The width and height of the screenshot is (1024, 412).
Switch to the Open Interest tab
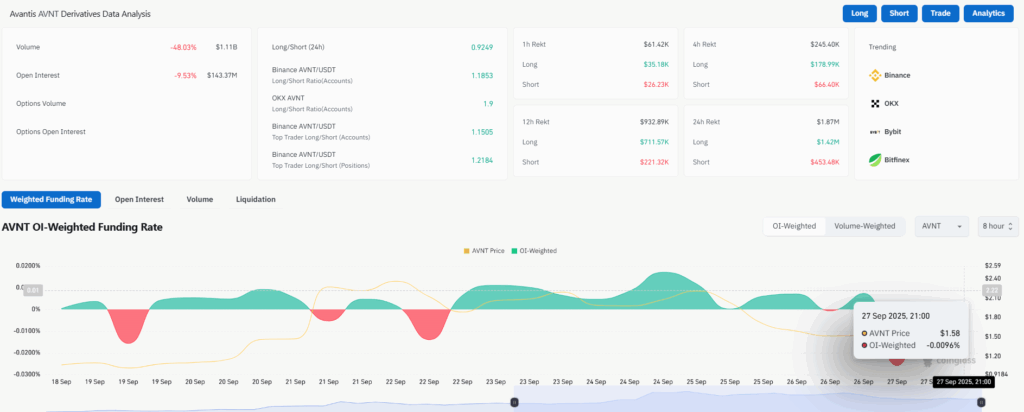point(139,199)
